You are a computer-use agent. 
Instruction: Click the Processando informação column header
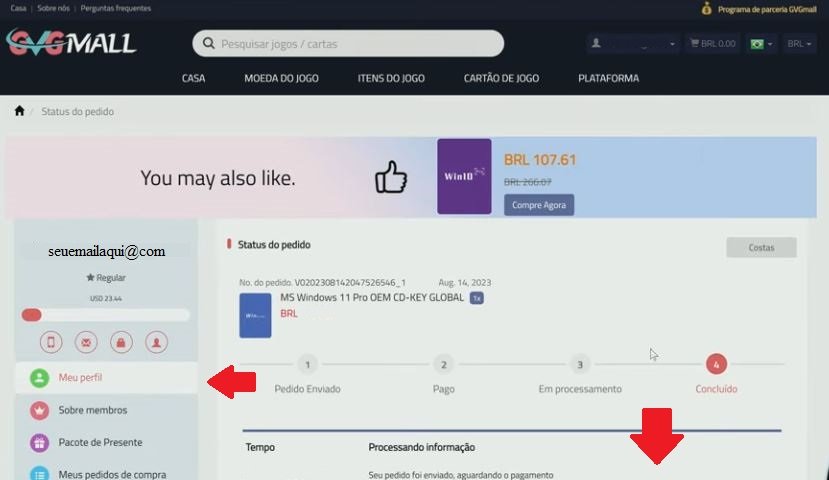pos(421,447)
